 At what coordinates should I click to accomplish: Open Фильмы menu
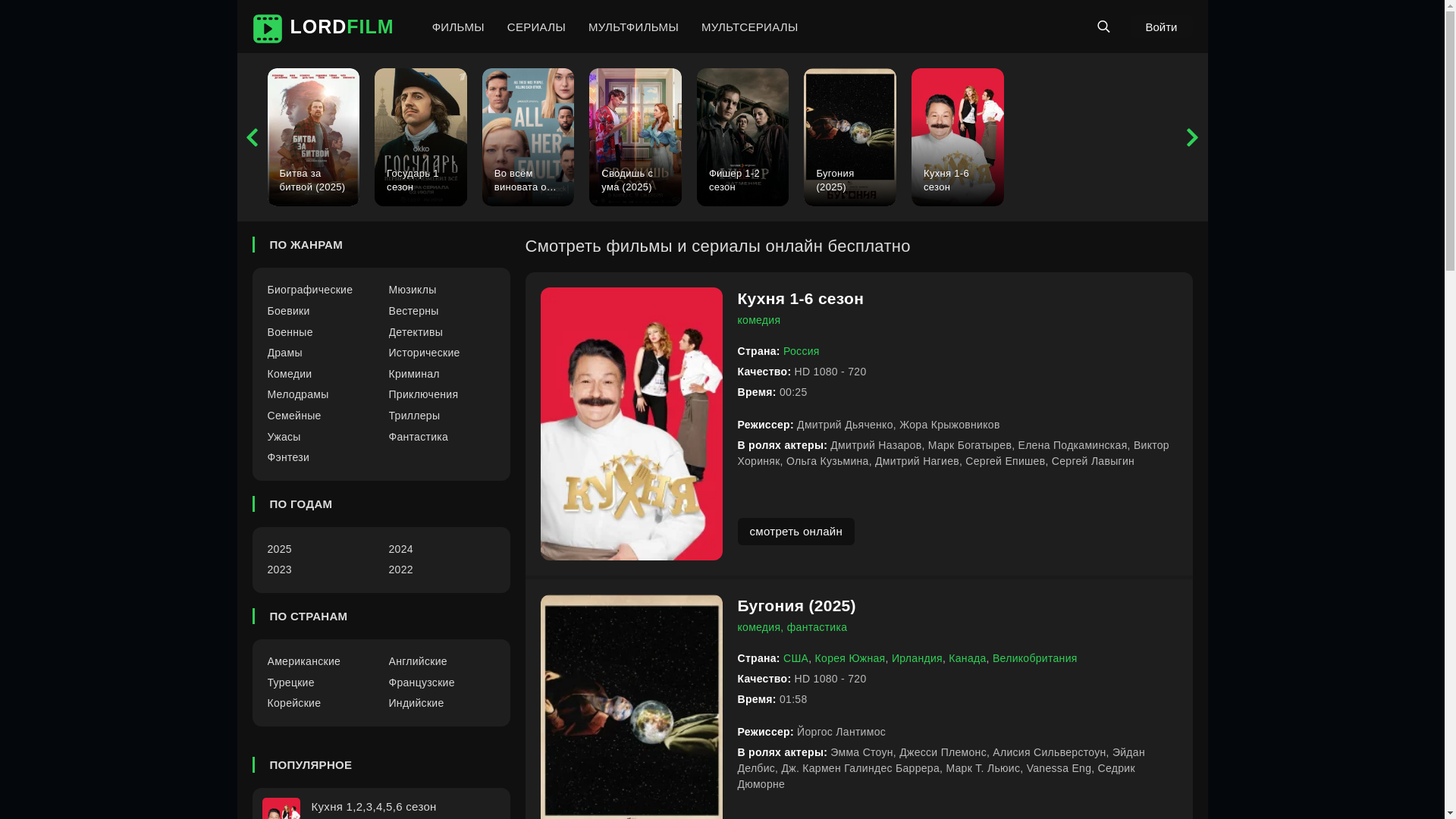click(x=458, y=27)
